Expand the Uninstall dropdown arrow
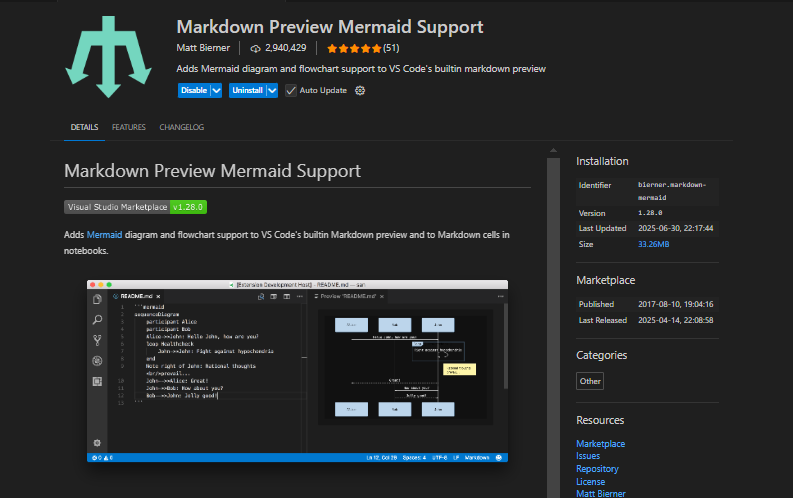Image resolution: width=793 pixels, height=498 pixels. (272, 90)
